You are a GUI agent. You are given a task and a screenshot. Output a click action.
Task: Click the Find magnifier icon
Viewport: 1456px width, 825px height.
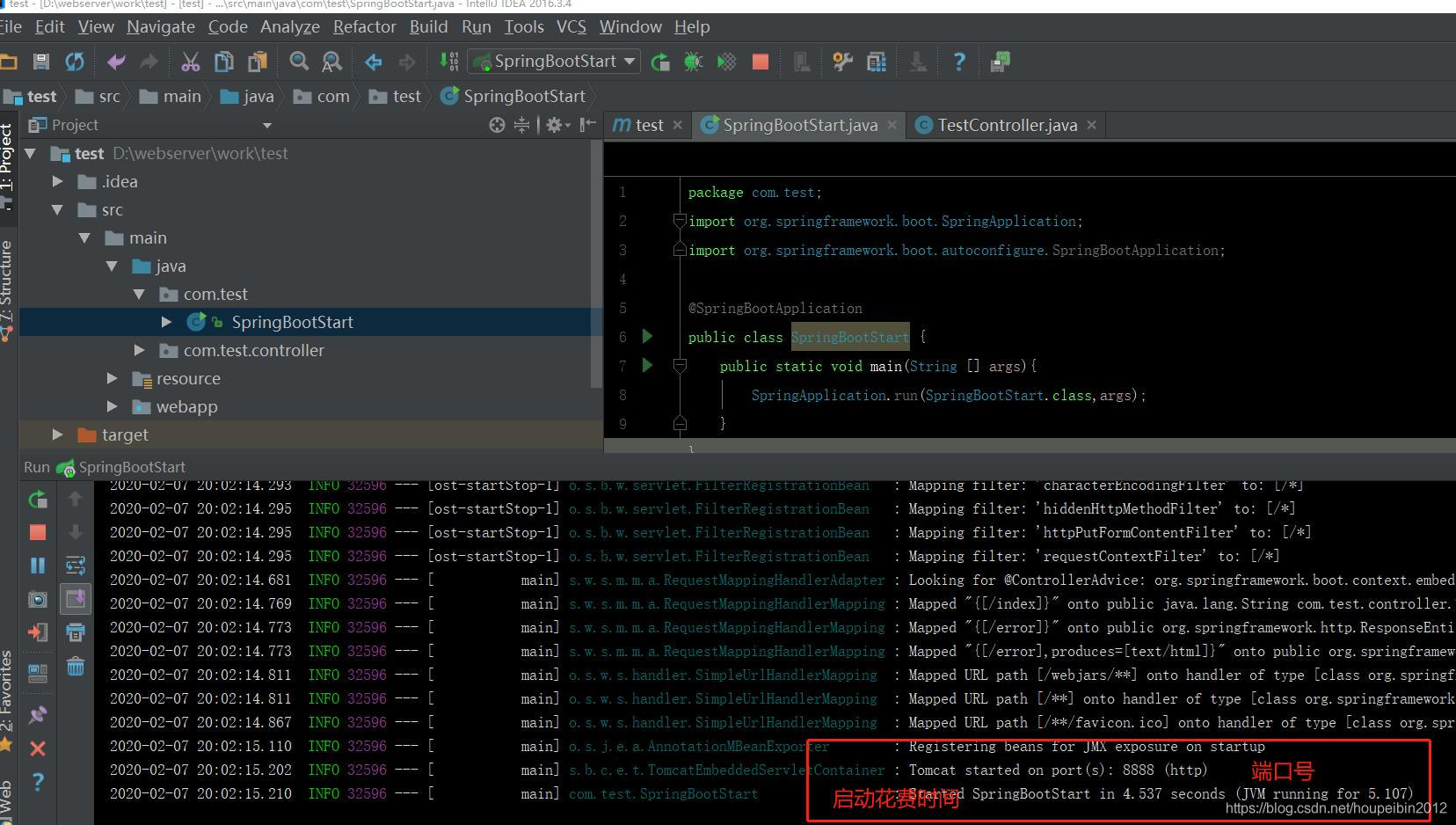(299, 62)
